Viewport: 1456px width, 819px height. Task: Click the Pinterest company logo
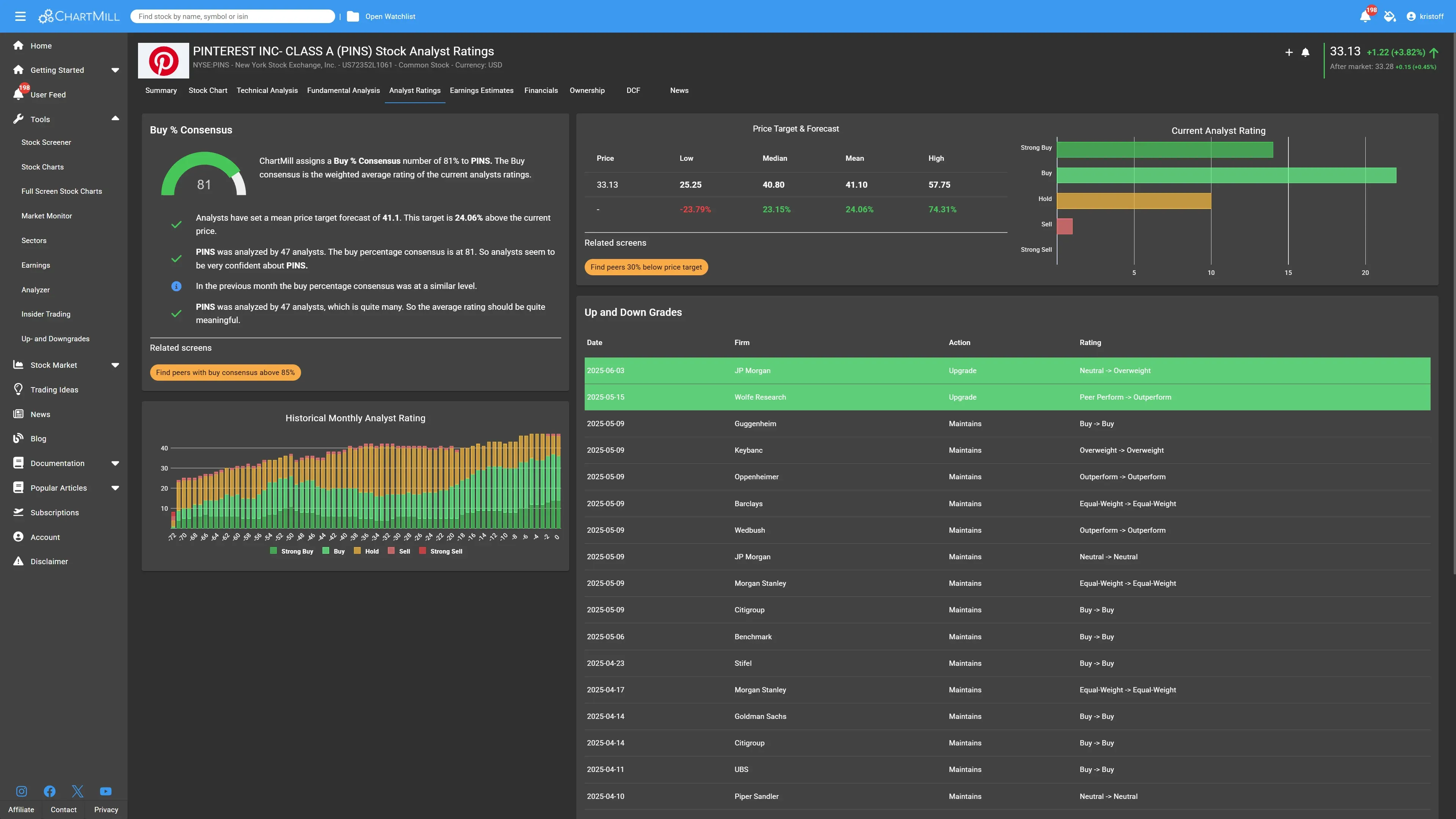163,61
